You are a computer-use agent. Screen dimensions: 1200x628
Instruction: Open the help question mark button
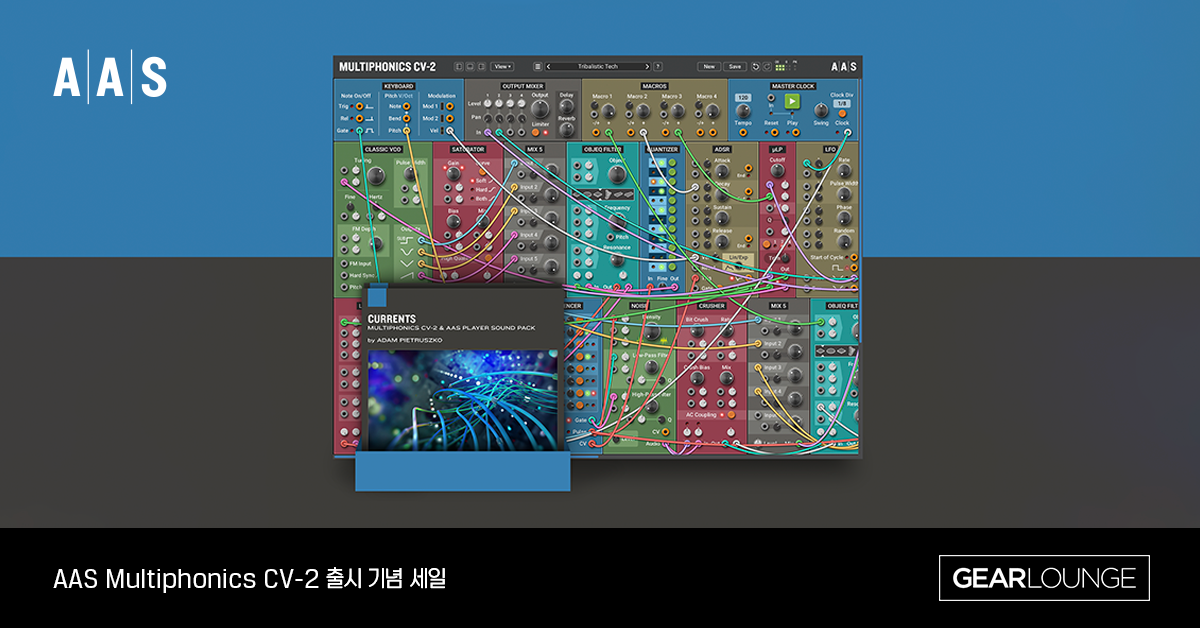(x=657, y=66)
